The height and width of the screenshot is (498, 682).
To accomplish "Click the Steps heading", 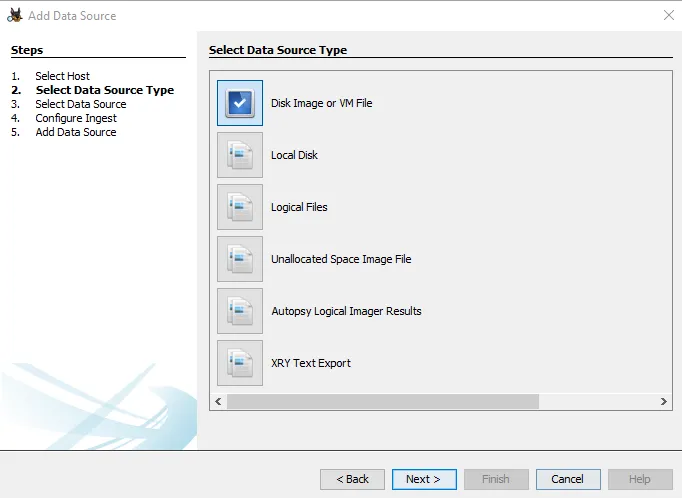I will coord(27,50).
